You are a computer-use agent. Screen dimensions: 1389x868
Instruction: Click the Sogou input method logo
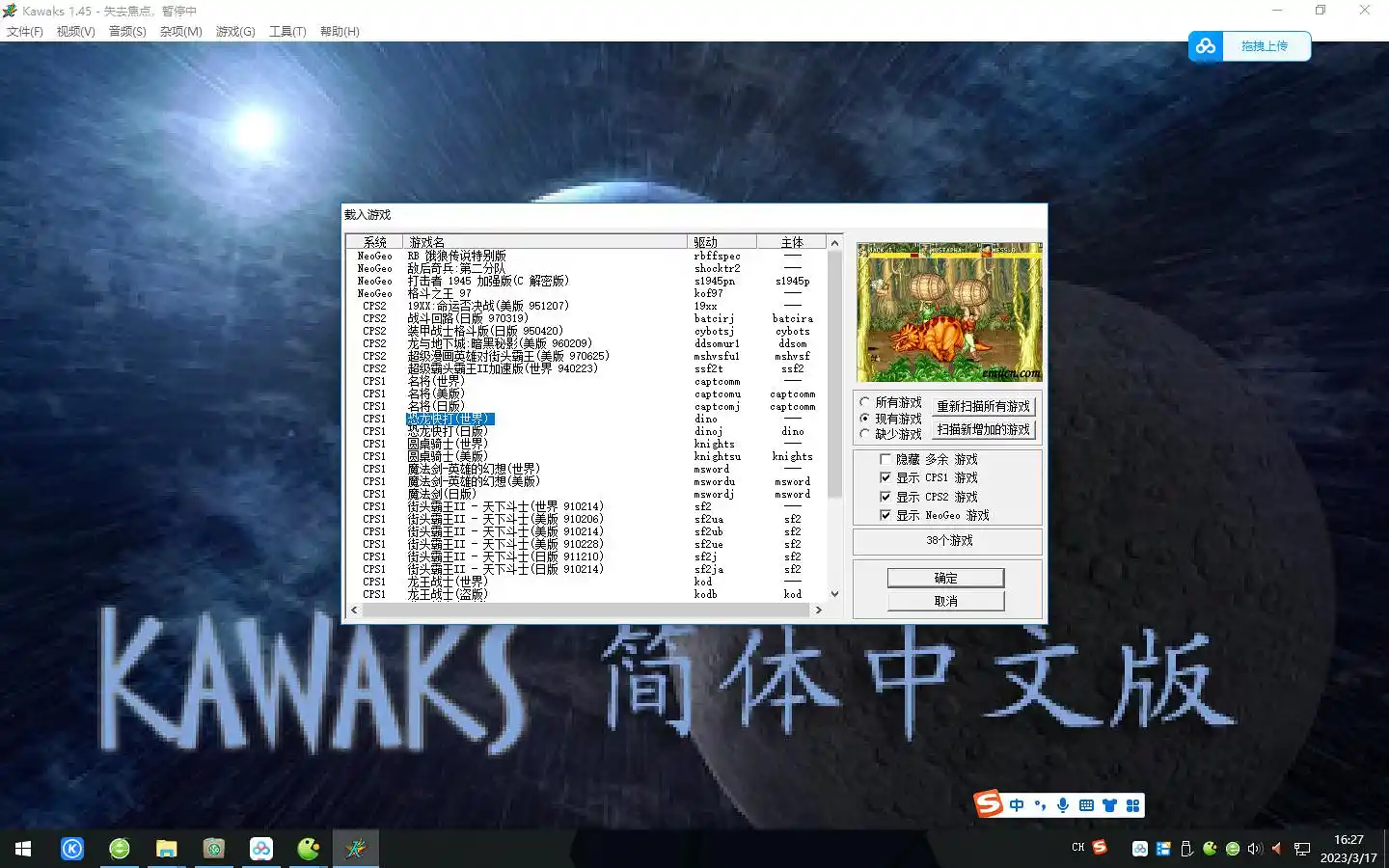(989, 804)
